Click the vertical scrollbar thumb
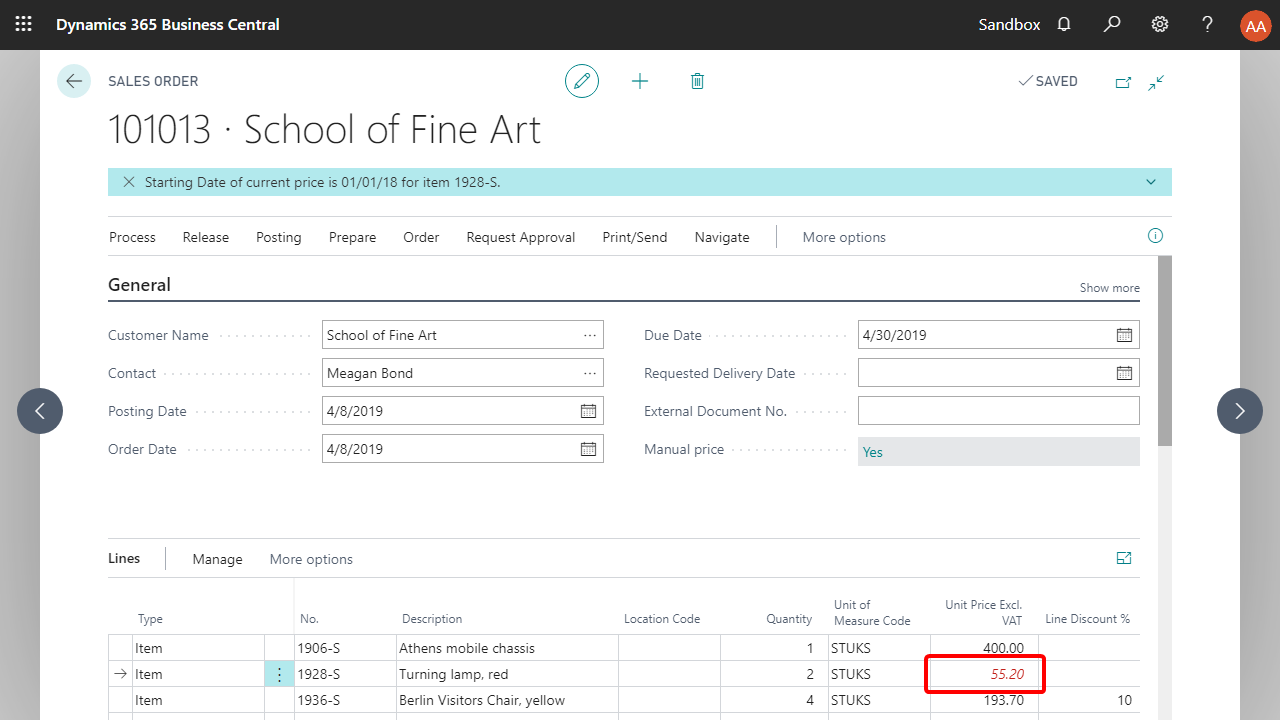 click(x=1165, y=350)
